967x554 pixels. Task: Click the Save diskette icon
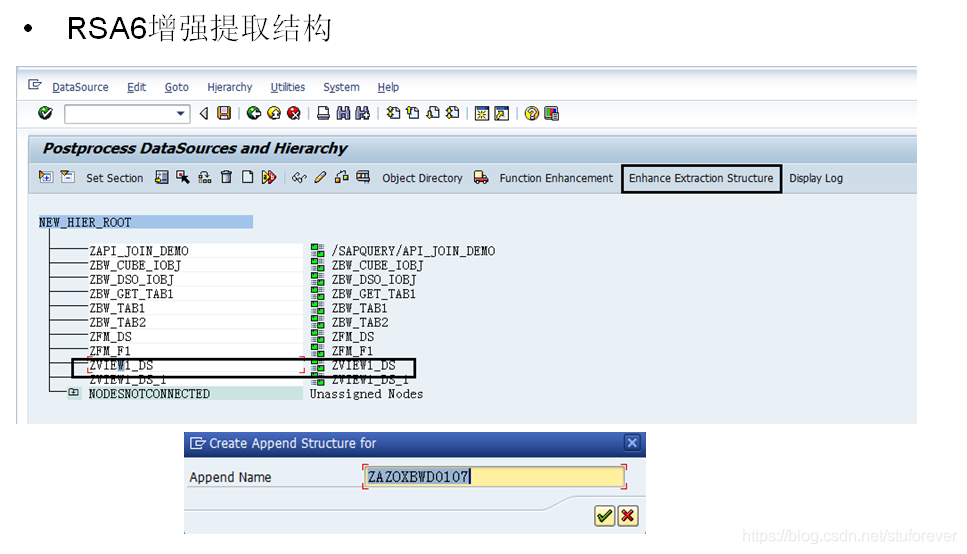coord(224,113)
